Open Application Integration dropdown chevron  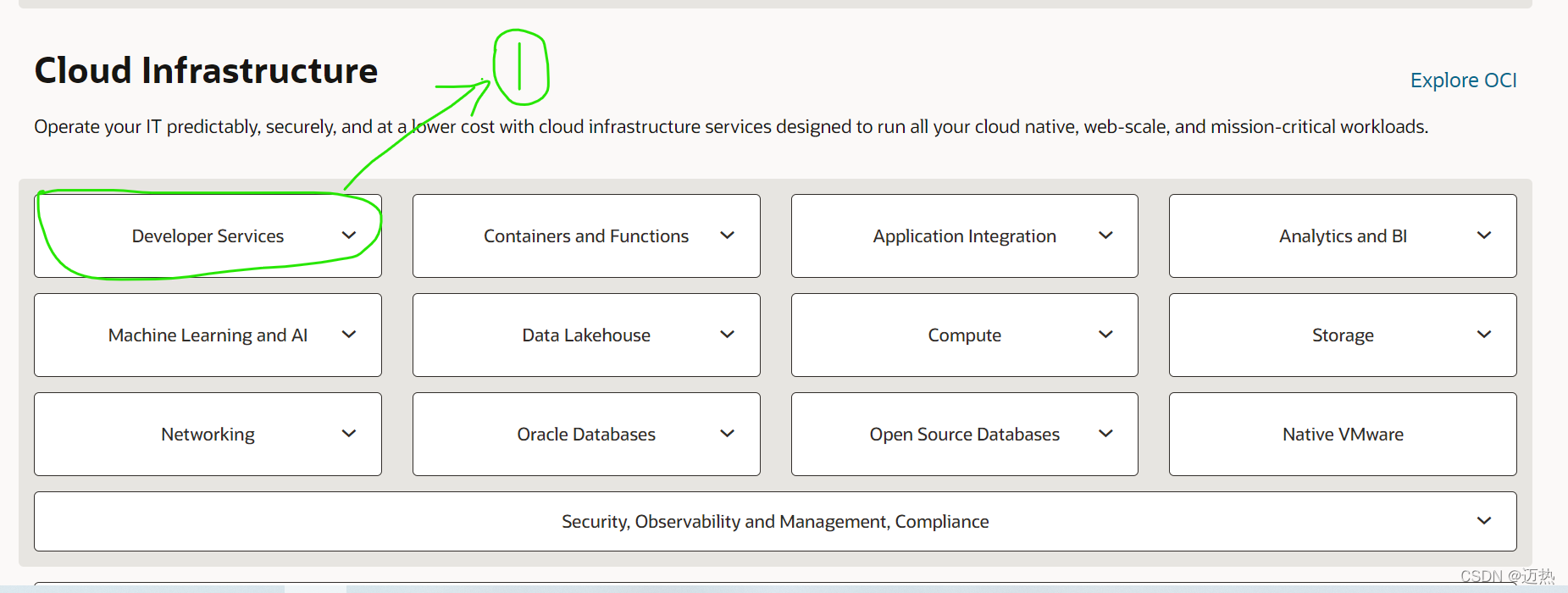point(1105,236)
